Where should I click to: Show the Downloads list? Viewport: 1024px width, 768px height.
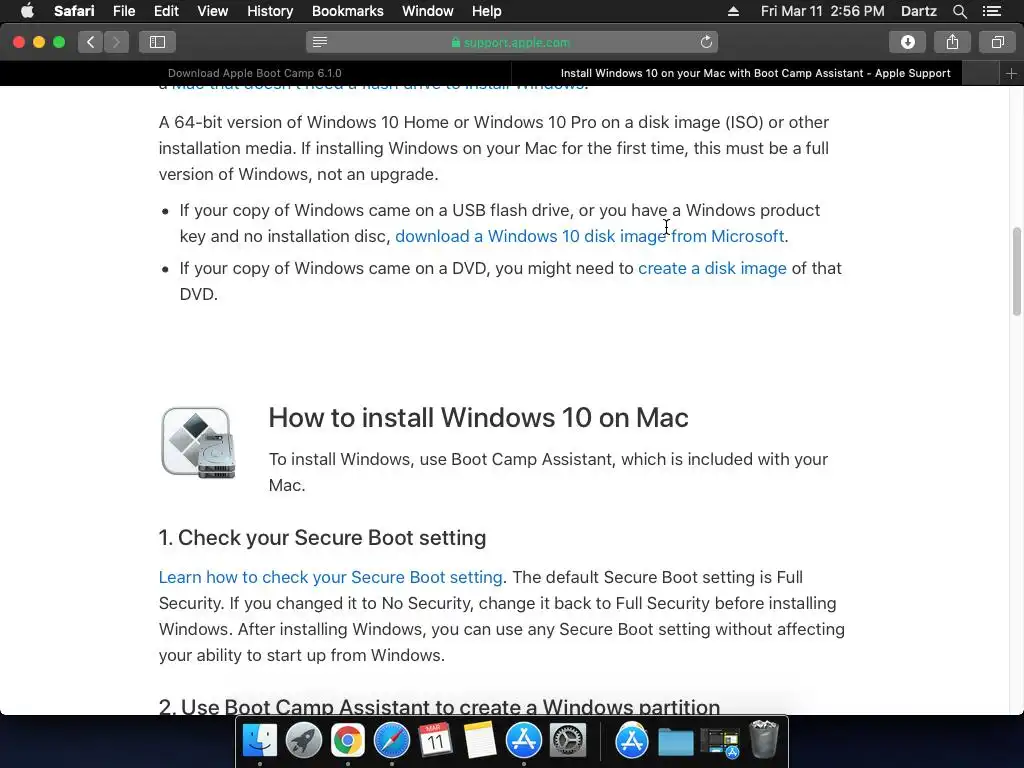(907, 42)
